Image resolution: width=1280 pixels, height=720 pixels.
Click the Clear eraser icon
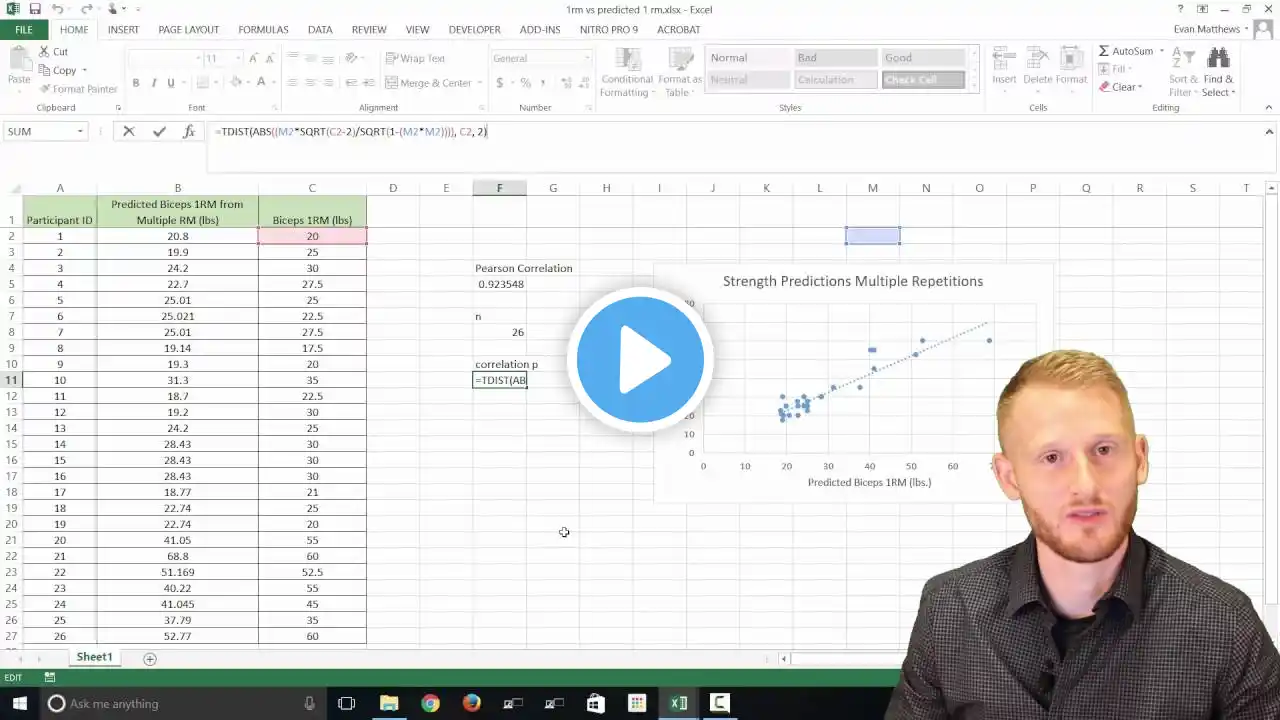(1104, 87)
